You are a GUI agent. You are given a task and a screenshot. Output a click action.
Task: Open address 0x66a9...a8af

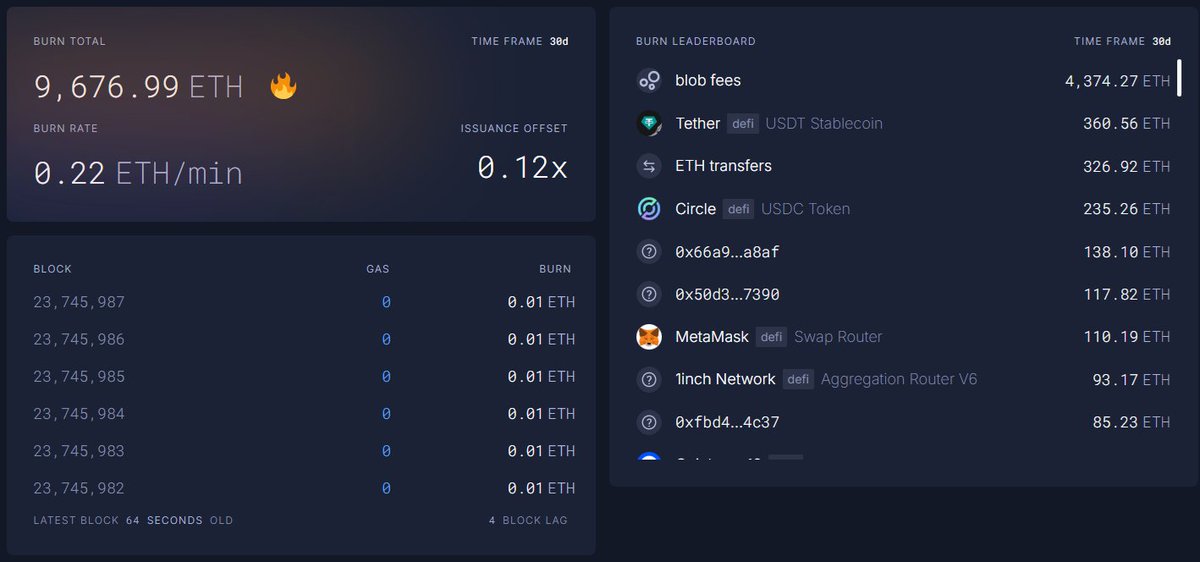click(x=727, y=252)
